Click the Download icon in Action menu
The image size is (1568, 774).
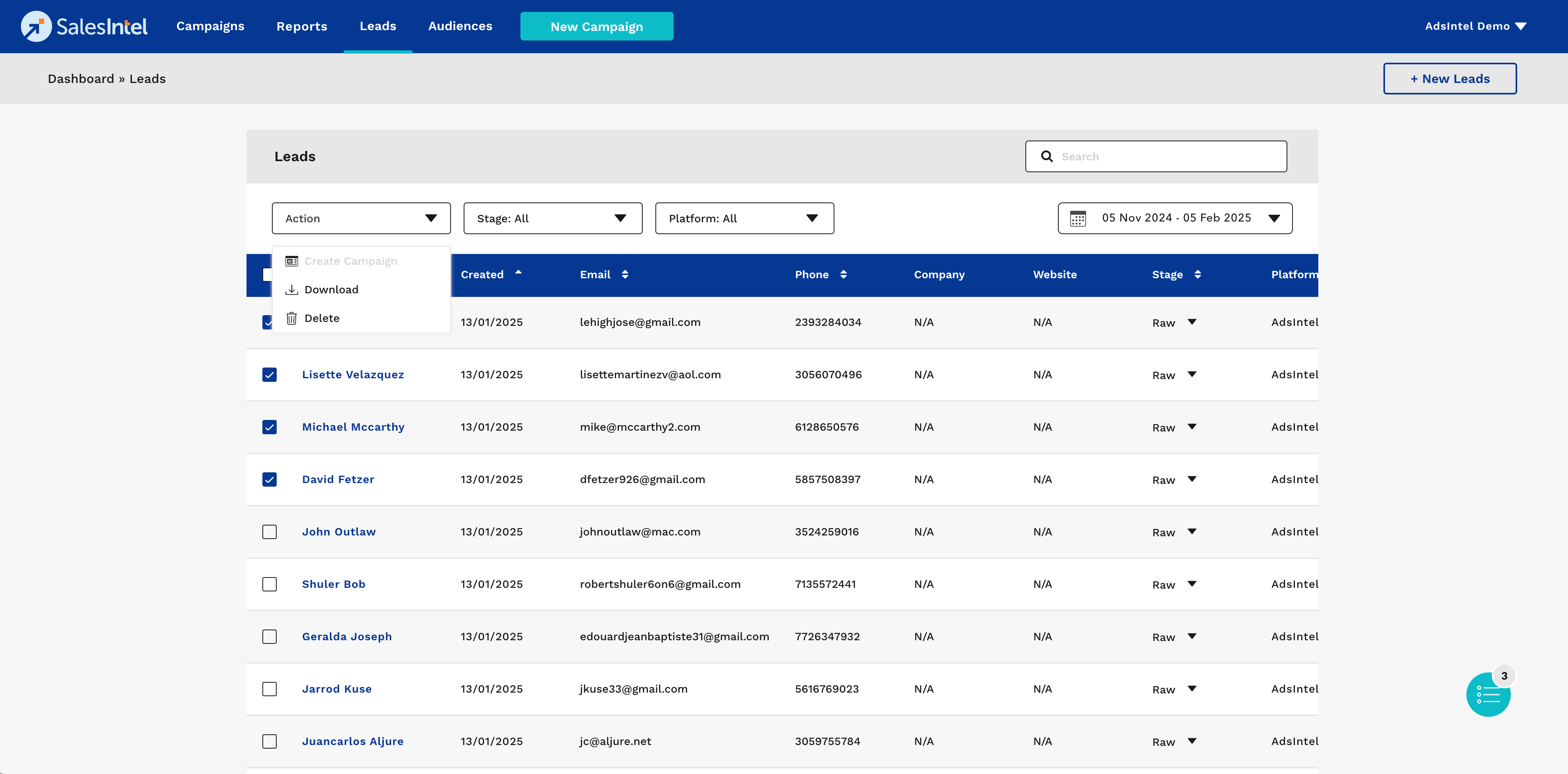[x=291, y=290]
